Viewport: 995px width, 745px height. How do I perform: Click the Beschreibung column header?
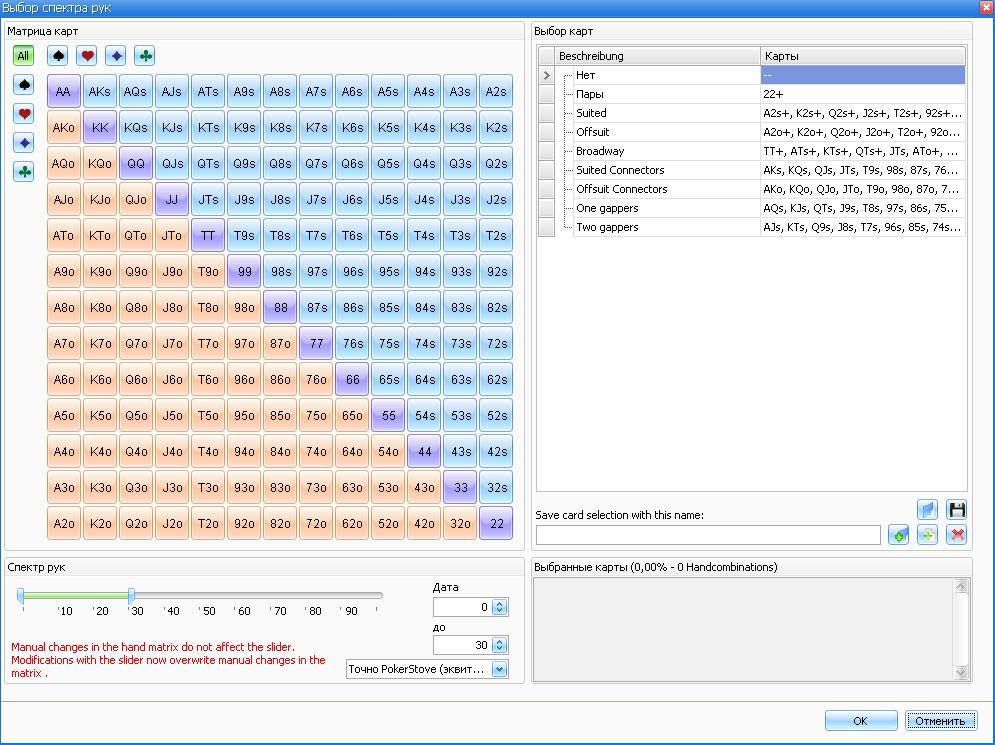pyautogui.click(x=657, y=56)
